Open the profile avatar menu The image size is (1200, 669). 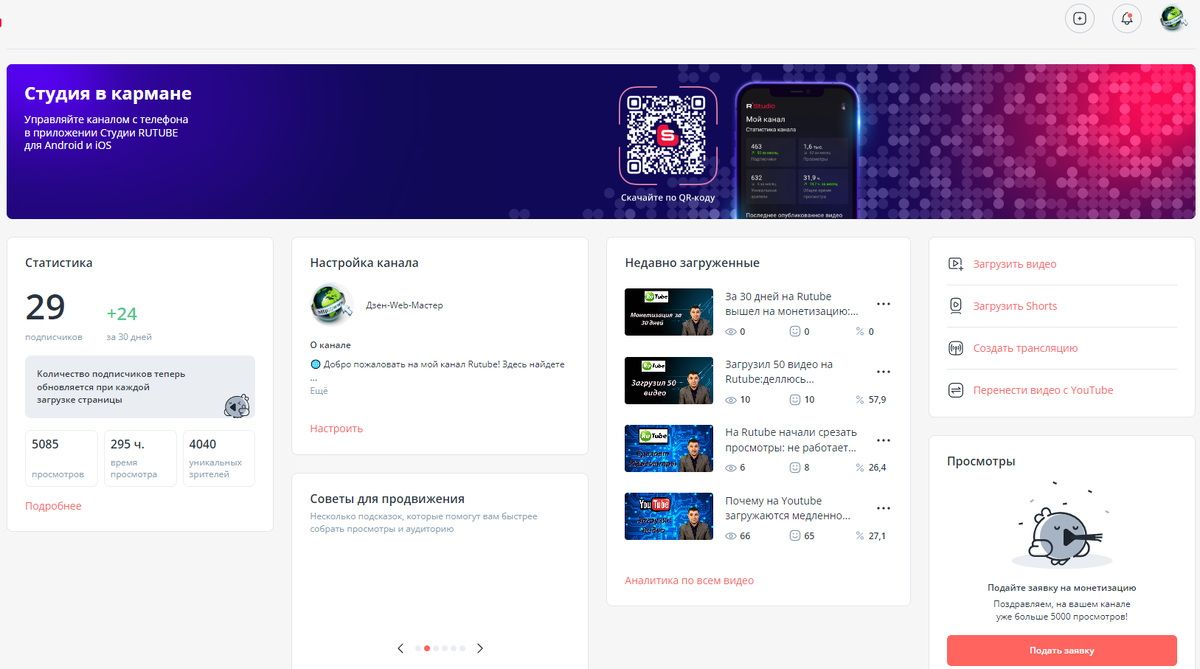point(1174,18)
